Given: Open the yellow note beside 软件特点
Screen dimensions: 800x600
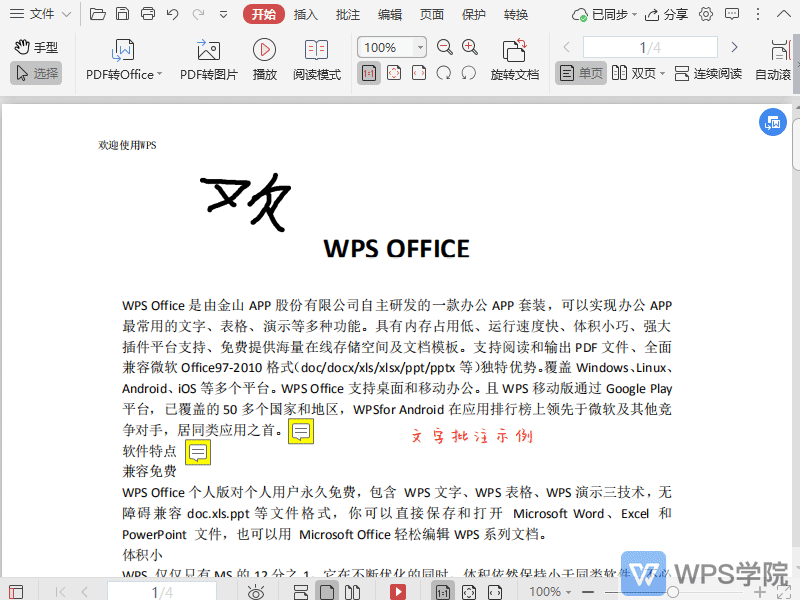Looking at the screenshot, I should [198, 453].
